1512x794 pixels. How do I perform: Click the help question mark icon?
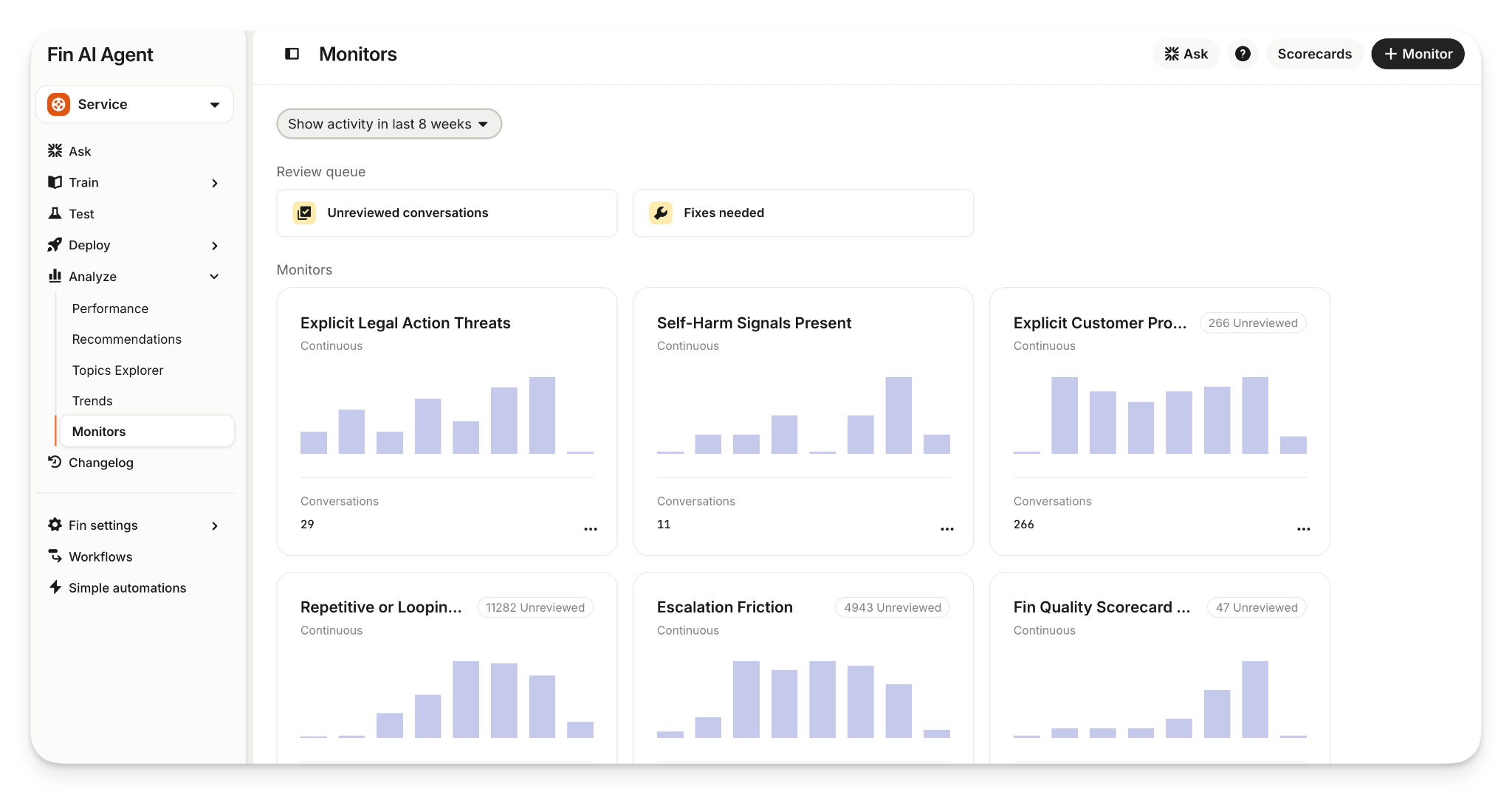pyautogui.click(x=1243, y=54)
